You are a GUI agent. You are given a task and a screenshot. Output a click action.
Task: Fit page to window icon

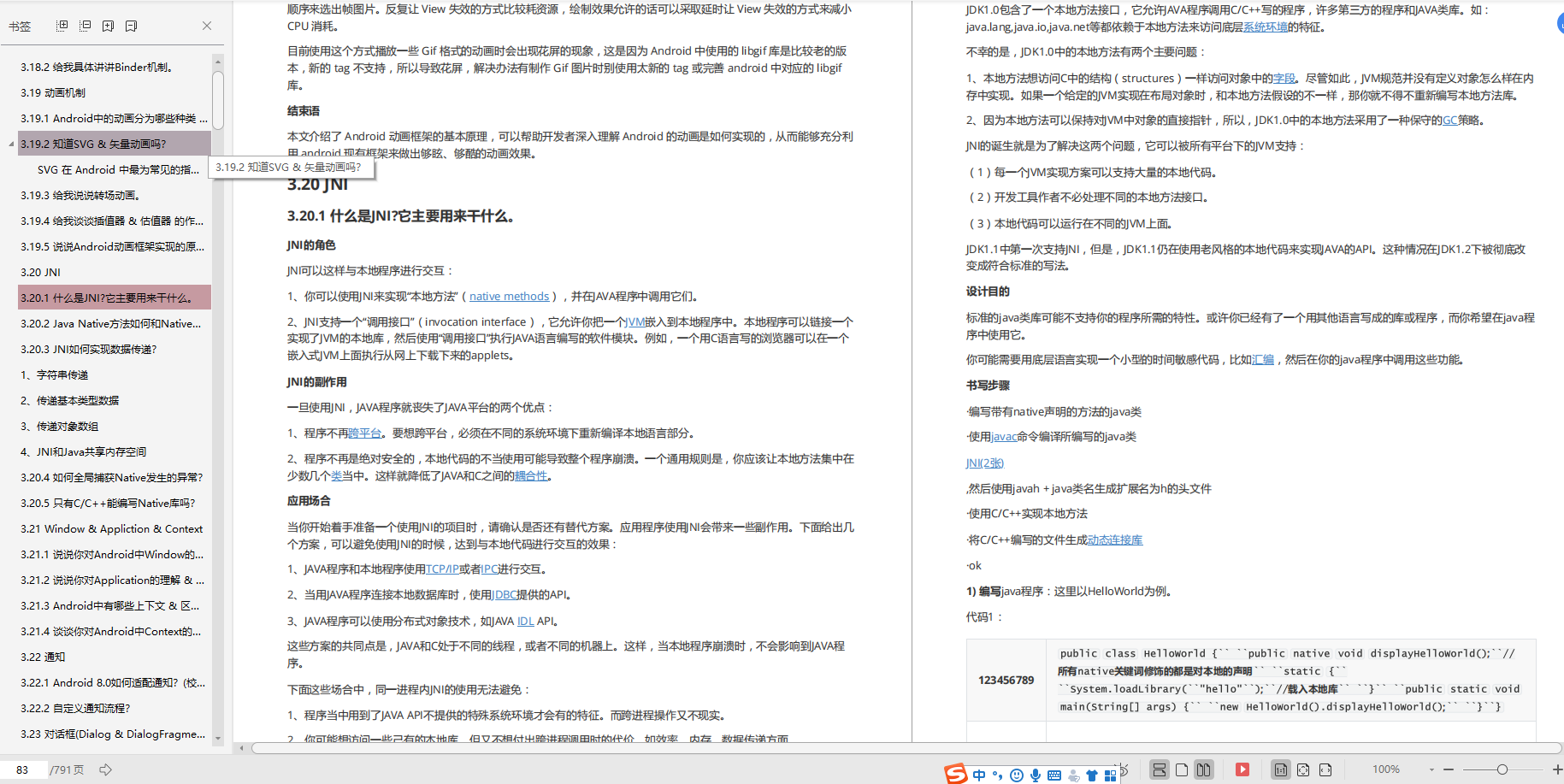point(1303,769)
